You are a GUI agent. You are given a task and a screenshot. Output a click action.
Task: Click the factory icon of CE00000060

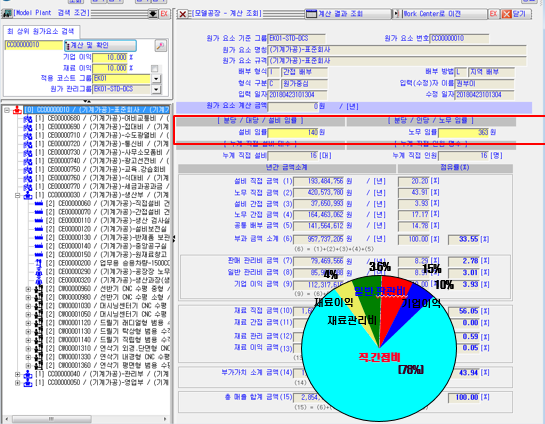click(39, 204)
